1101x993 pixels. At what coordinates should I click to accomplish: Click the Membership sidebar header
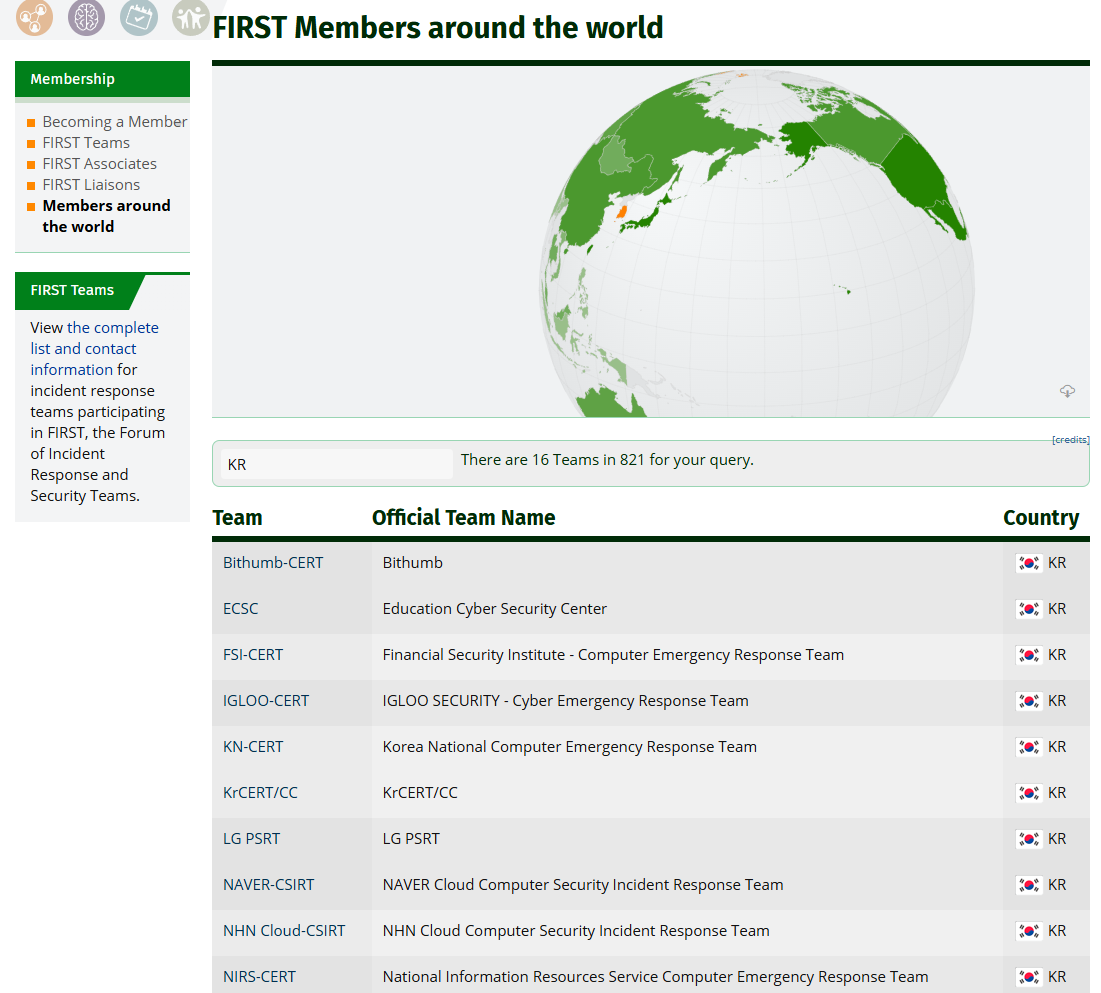coord(103,79)
